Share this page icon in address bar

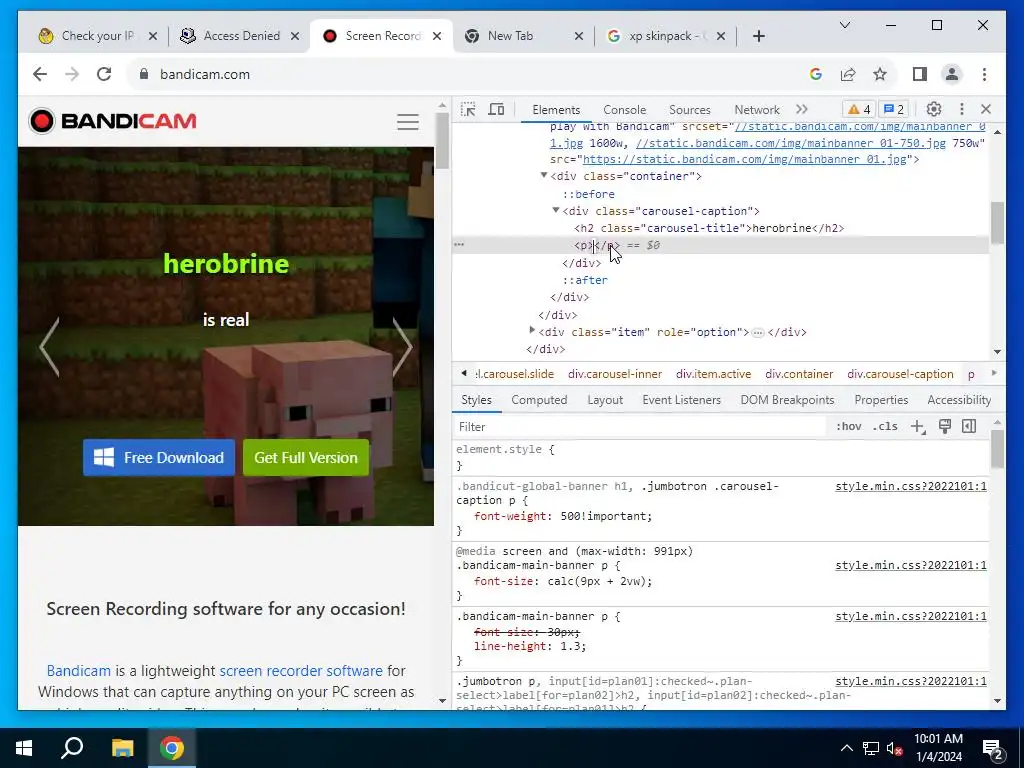point(848,74)
